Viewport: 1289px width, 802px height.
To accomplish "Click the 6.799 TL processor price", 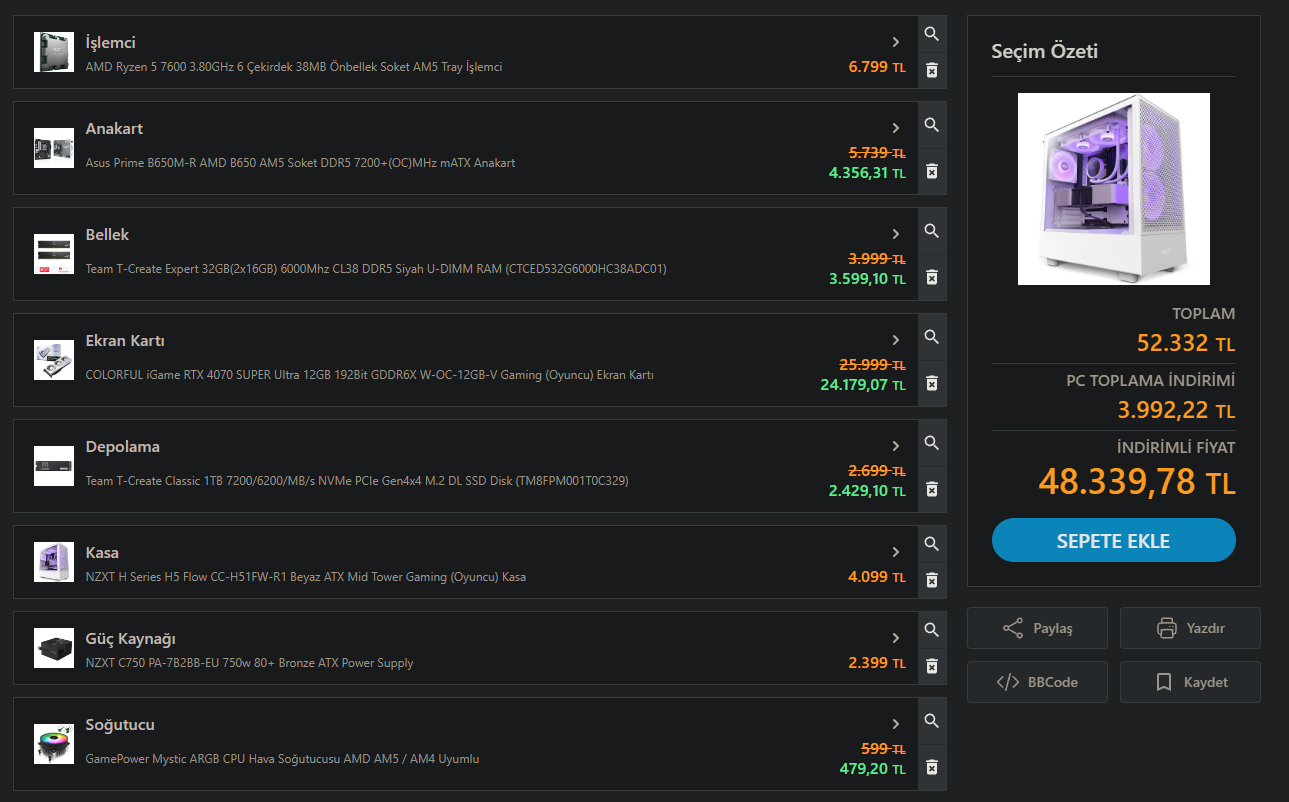I will point(877,67).
